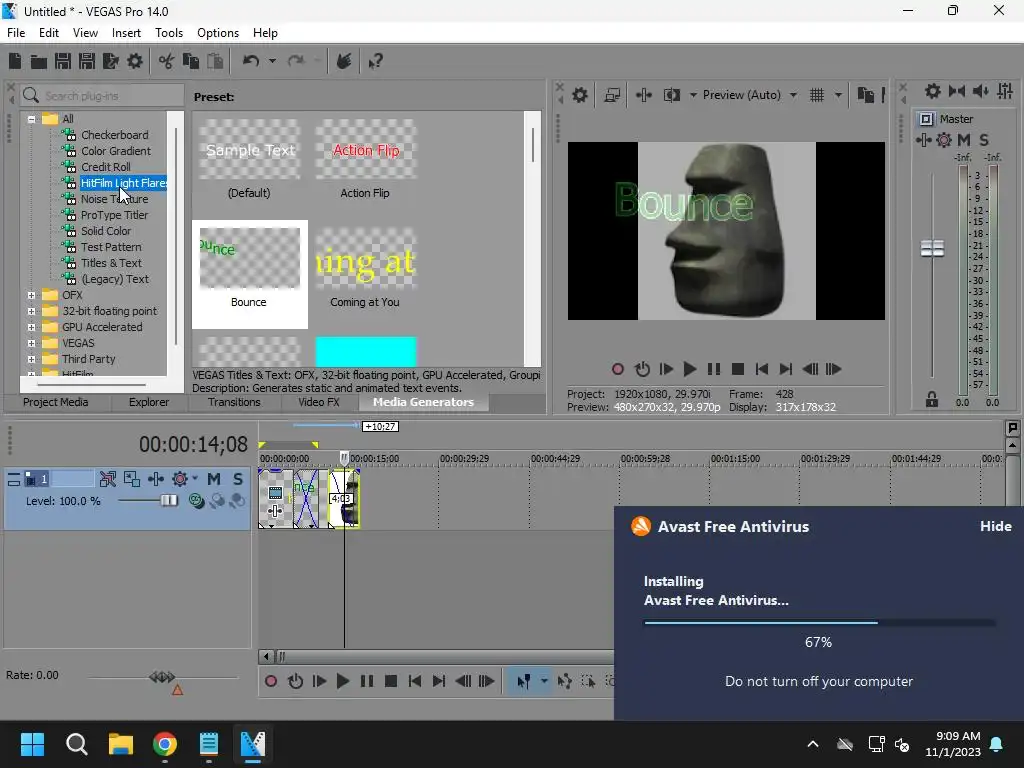
Task: Click the Master volume fader handle
Action: (932, 248)
